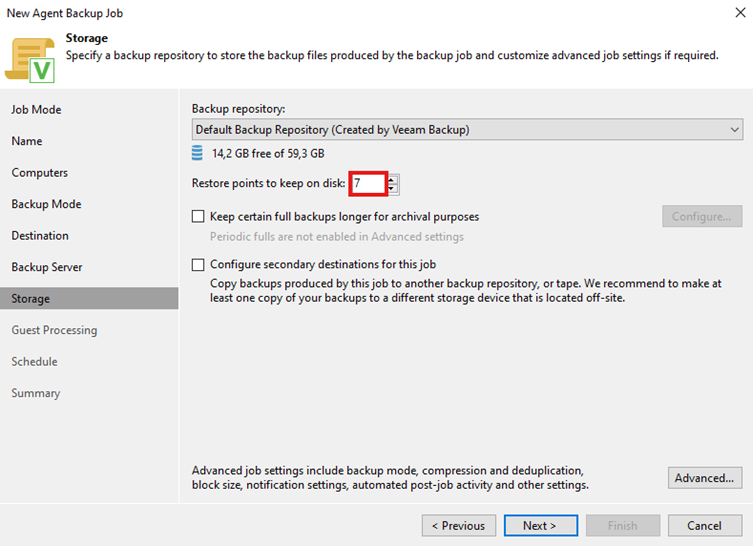Cancel the backup job wizard
This screenshot has height=546, width=753.
click(x=704, y=525)
